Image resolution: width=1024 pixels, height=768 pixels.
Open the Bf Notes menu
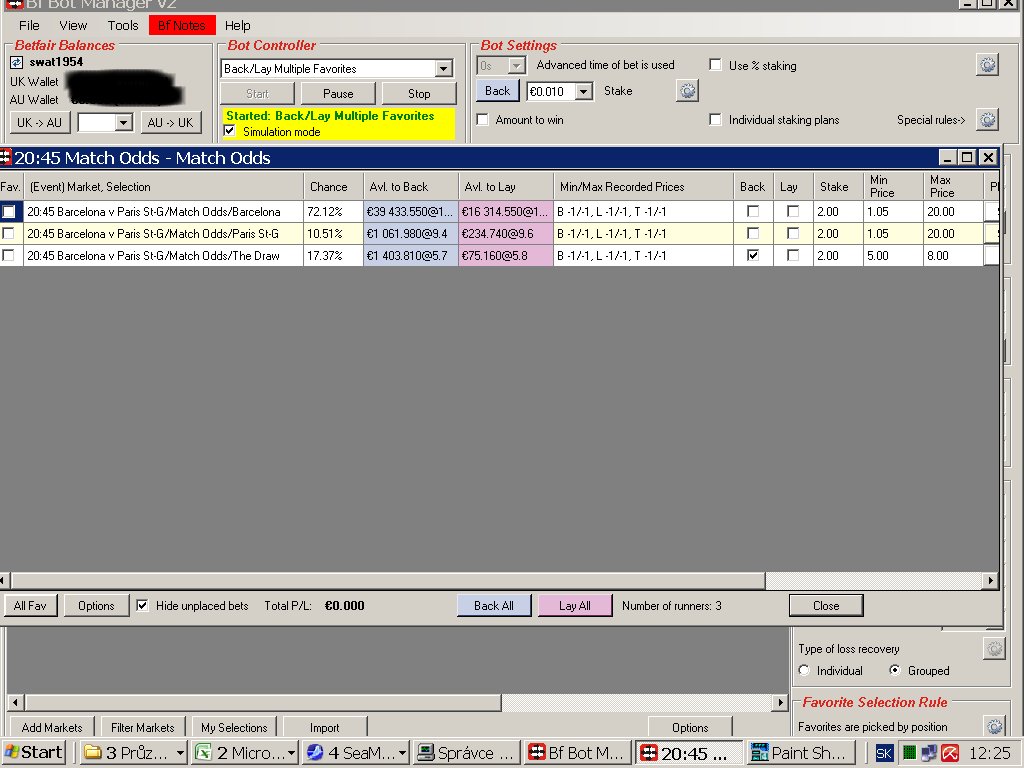coord(182,25)
